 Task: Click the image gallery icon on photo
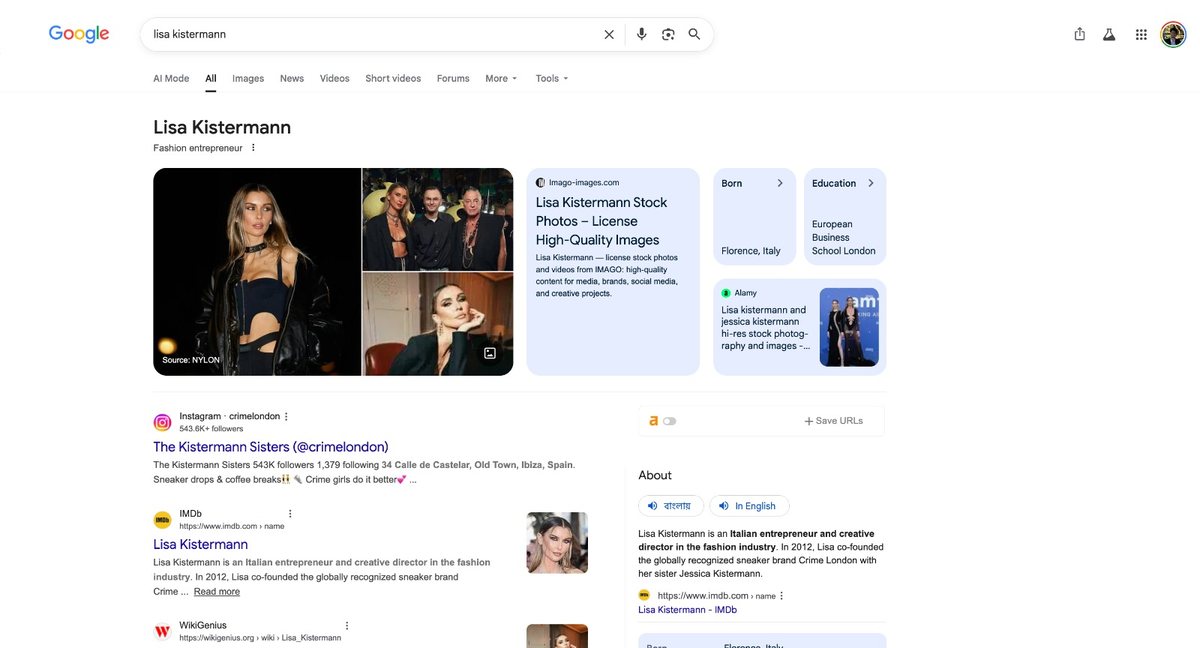pyautogui.click(x=490, y=353)
